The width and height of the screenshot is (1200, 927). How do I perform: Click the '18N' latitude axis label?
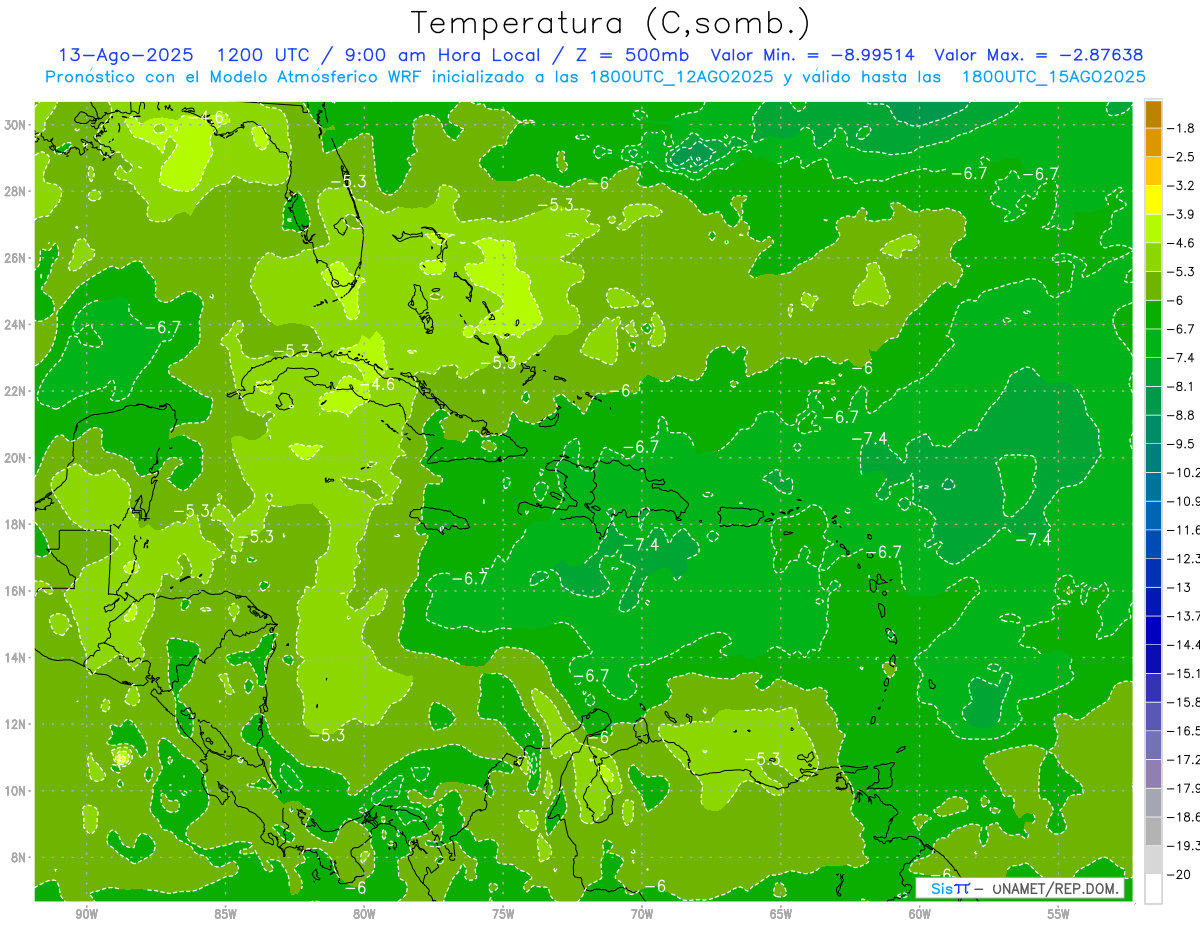point(16,524)
